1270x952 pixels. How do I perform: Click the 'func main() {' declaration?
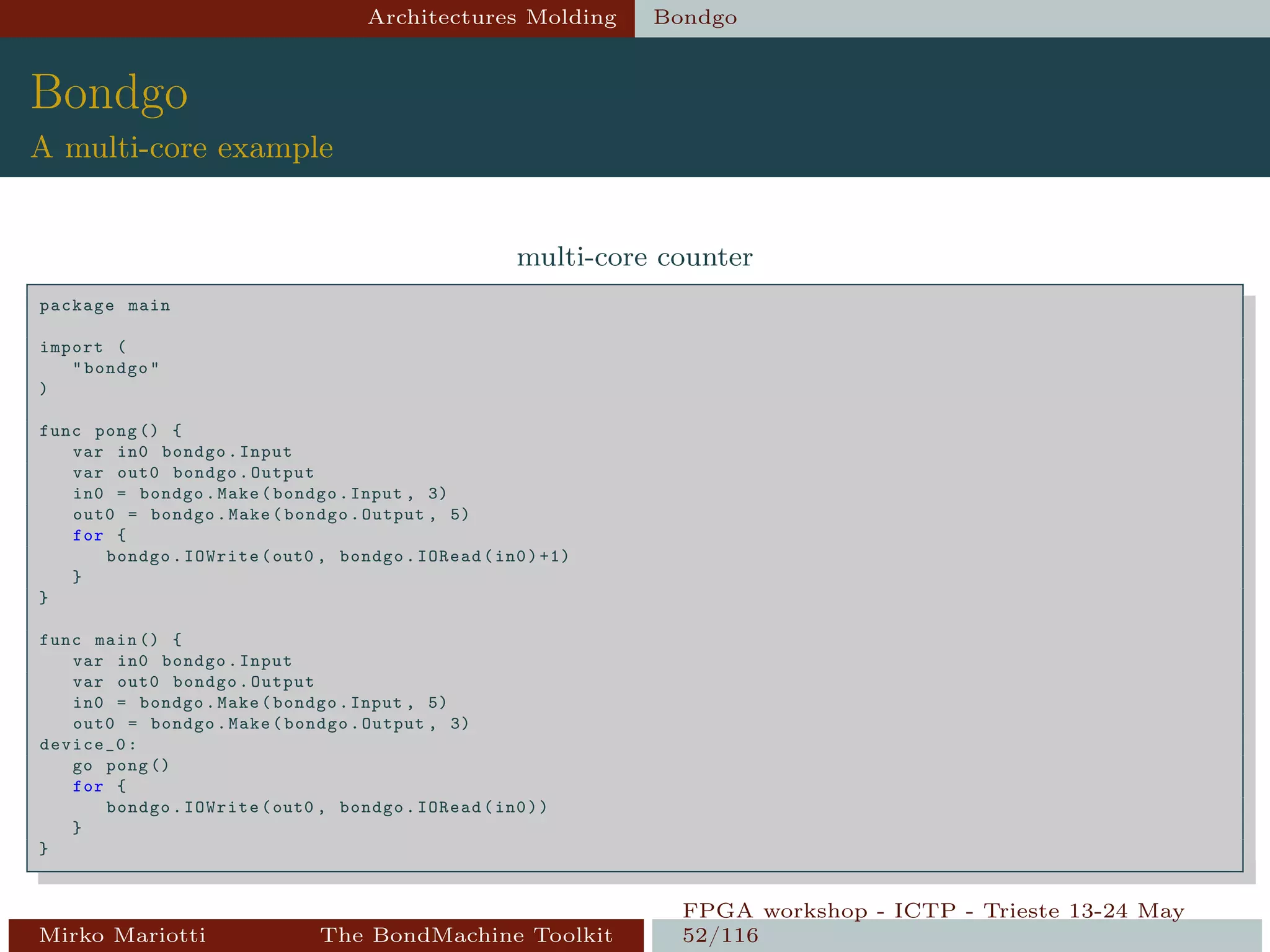coord(110,640)
